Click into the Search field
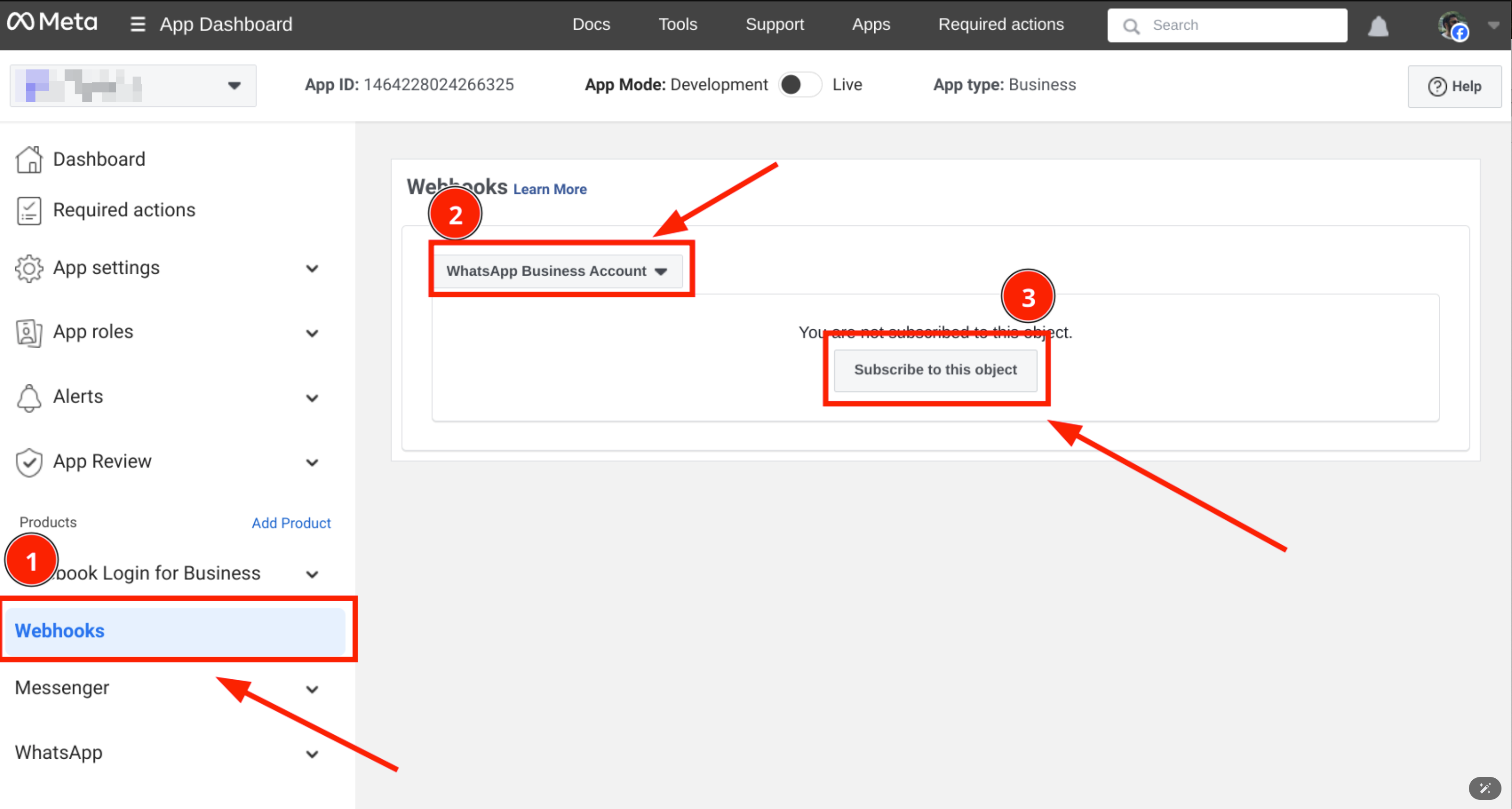 click(1227, 25)
